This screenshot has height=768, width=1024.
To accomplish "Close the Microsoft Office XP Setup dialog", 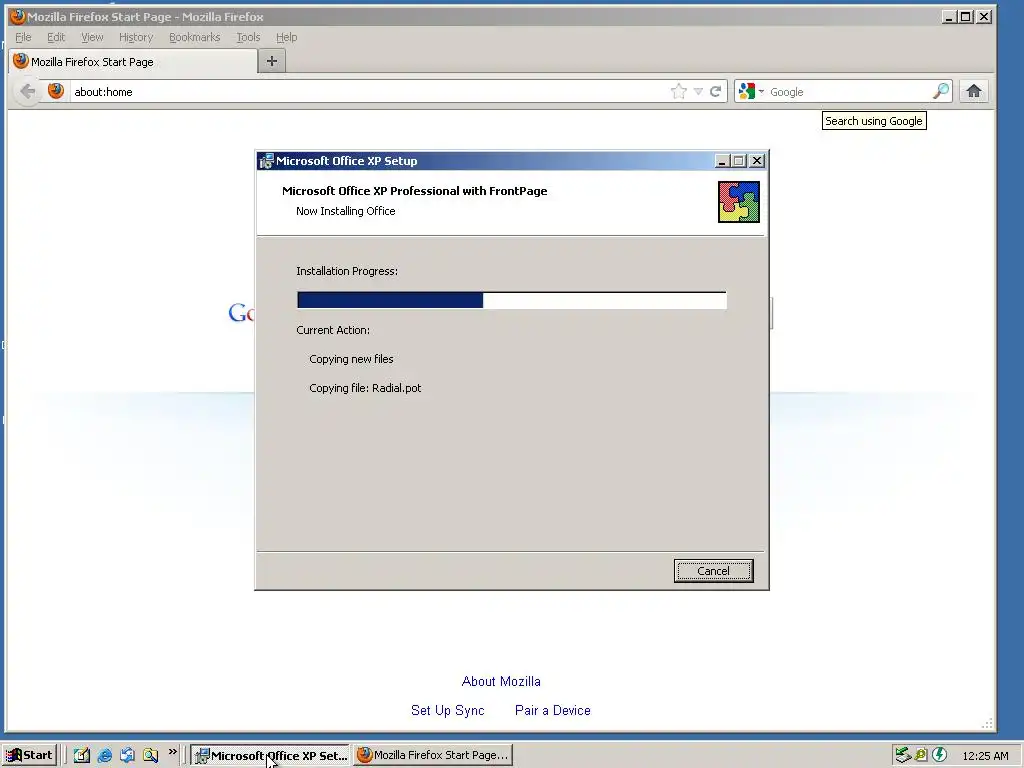I will 757,161.
